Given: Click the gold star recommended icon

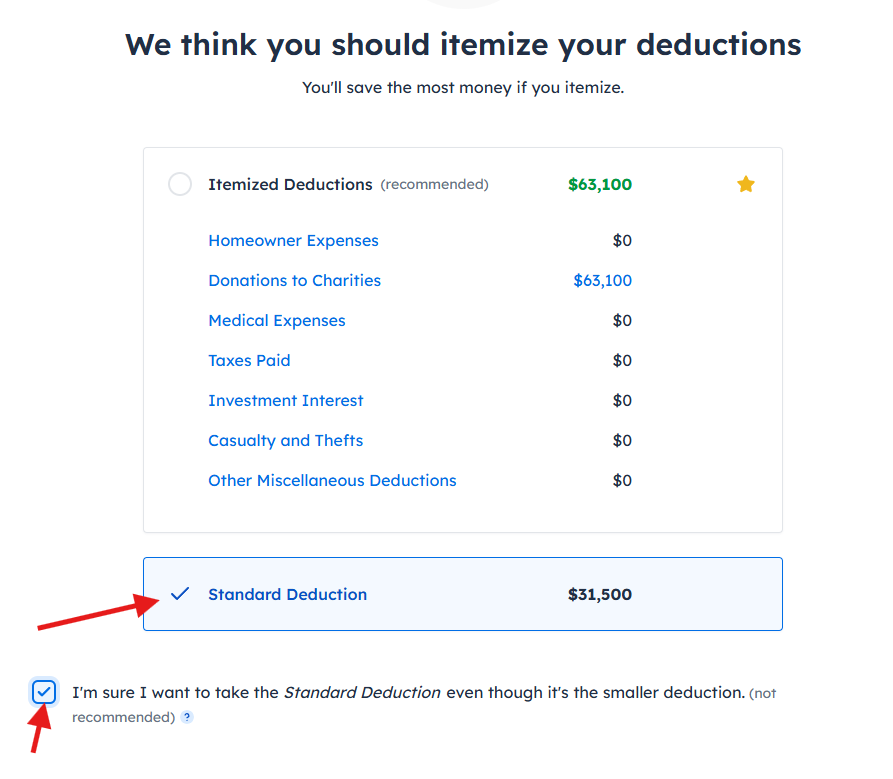Looking at the screenshot, I should coord(745,184).
